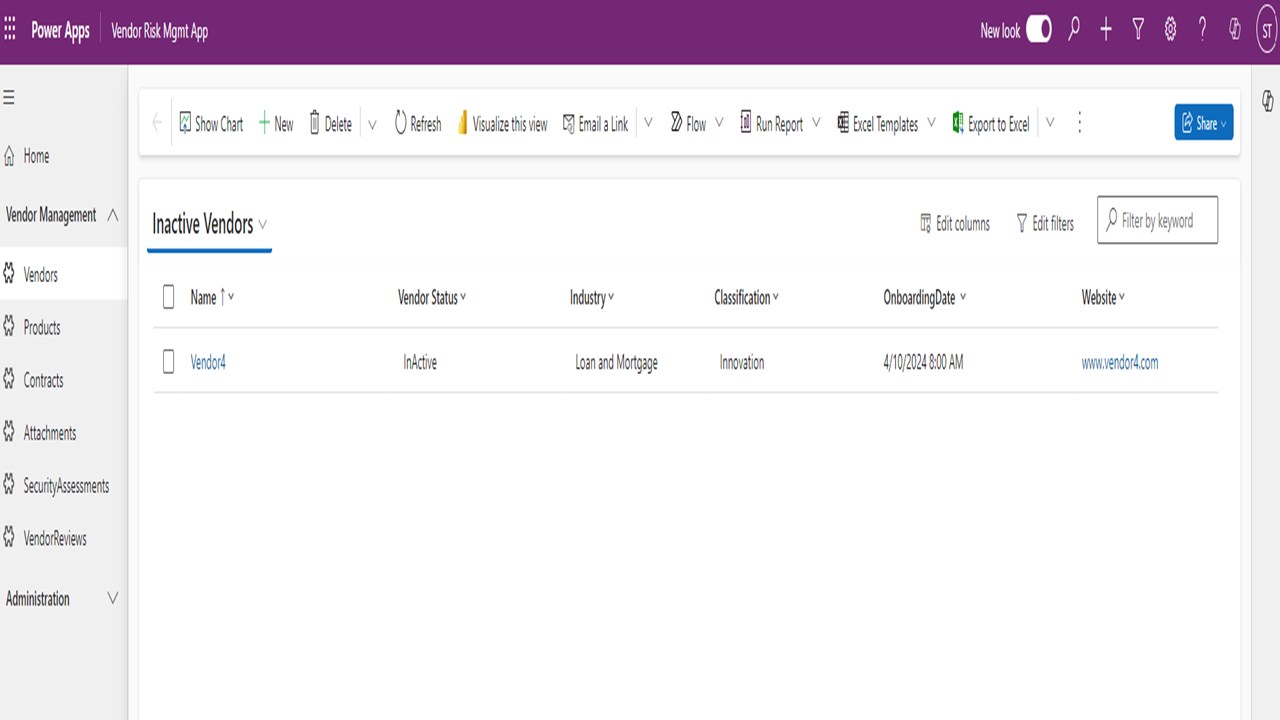
Task: Click the plus quick create icon
Action: click(1106, 30)
